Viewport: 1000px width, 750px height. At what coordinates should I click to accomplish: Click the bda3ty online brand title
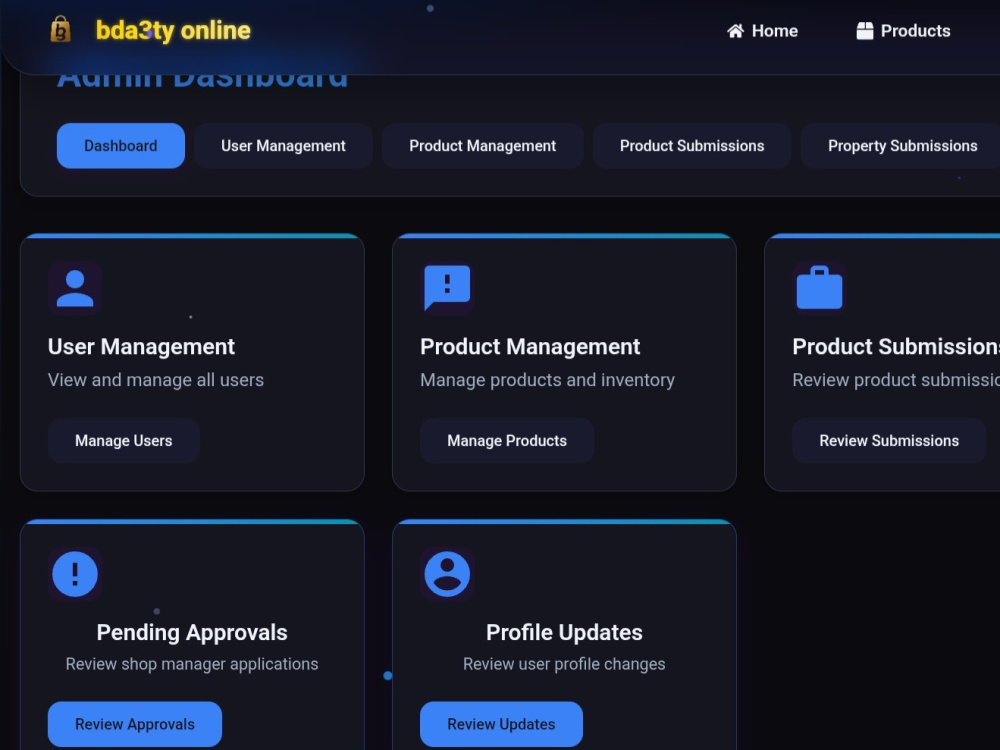point(173,30)
